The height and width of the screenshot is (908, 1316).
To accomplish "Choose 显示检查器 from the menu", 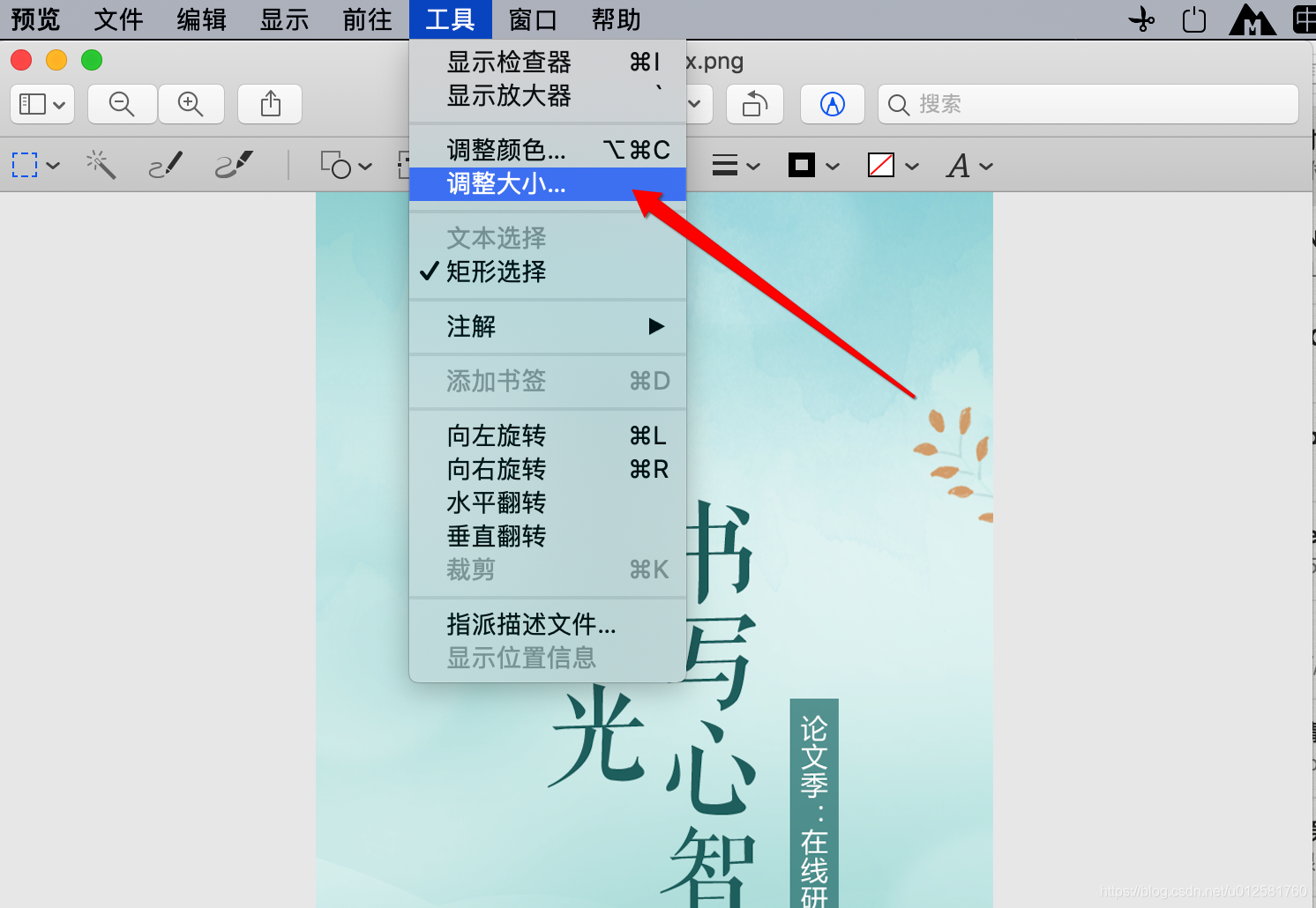I will point(548,62).
